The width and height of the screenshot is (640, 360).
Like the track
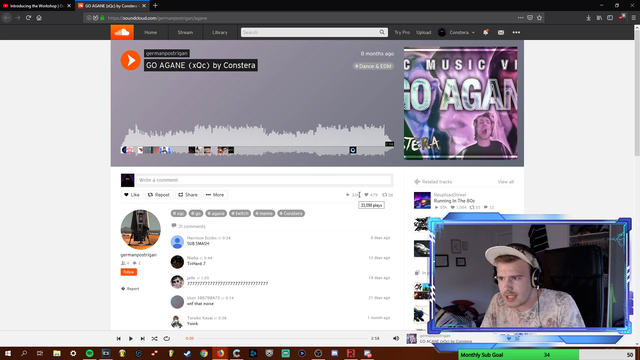point(132,195)
